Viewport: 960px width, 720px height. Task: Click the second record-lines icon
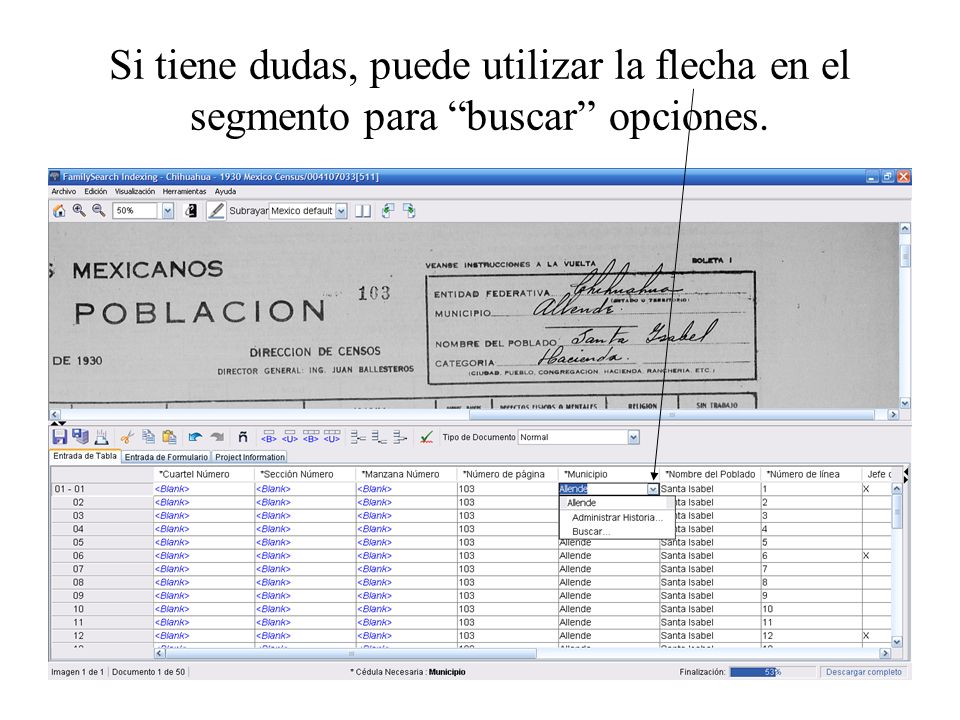(378, 437)
